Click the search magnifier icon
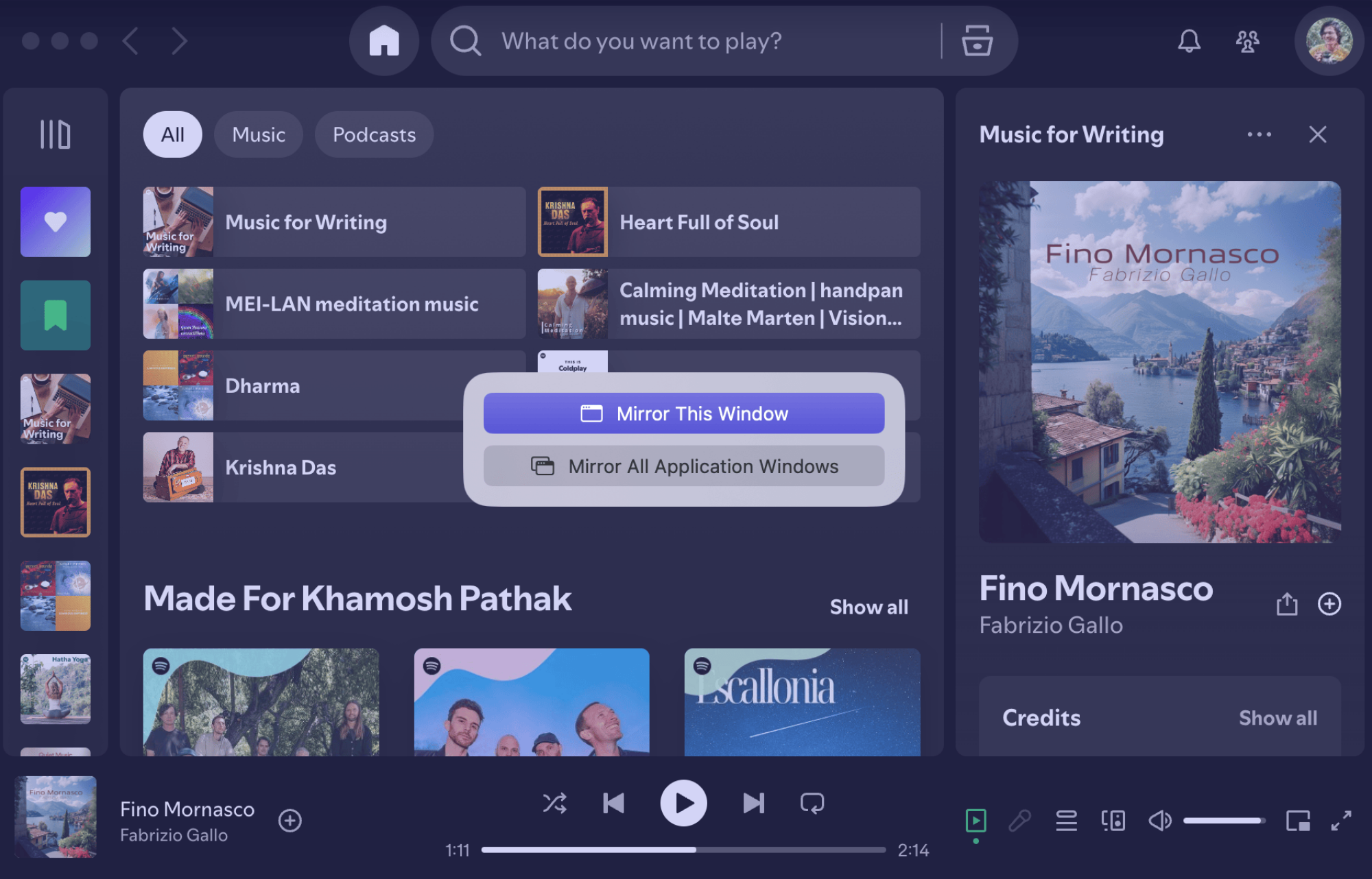The image size is (1372, 879). click(465, 41)
